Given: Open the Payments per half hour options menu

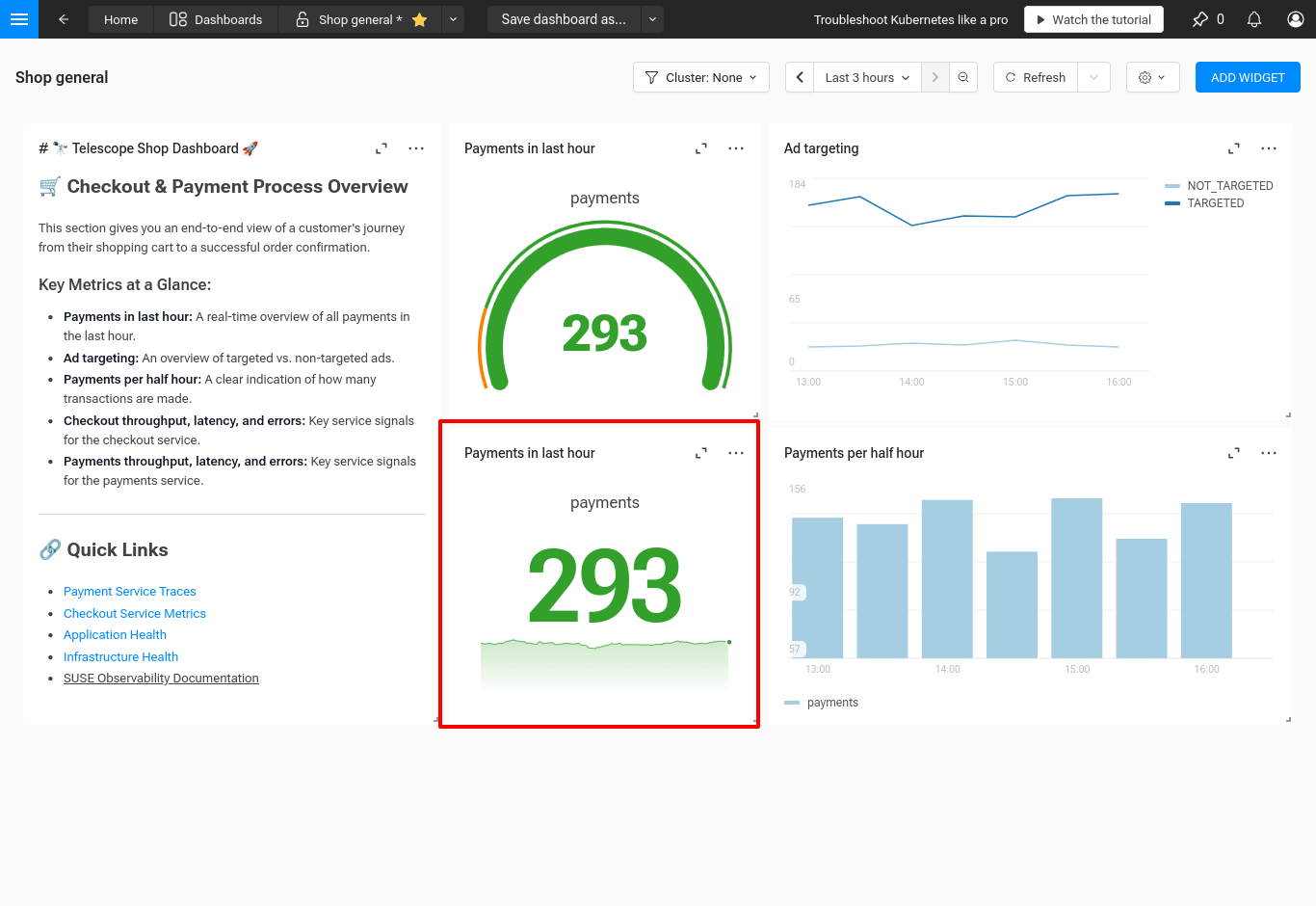Looking at the screenshot, I should point(1269,453).
